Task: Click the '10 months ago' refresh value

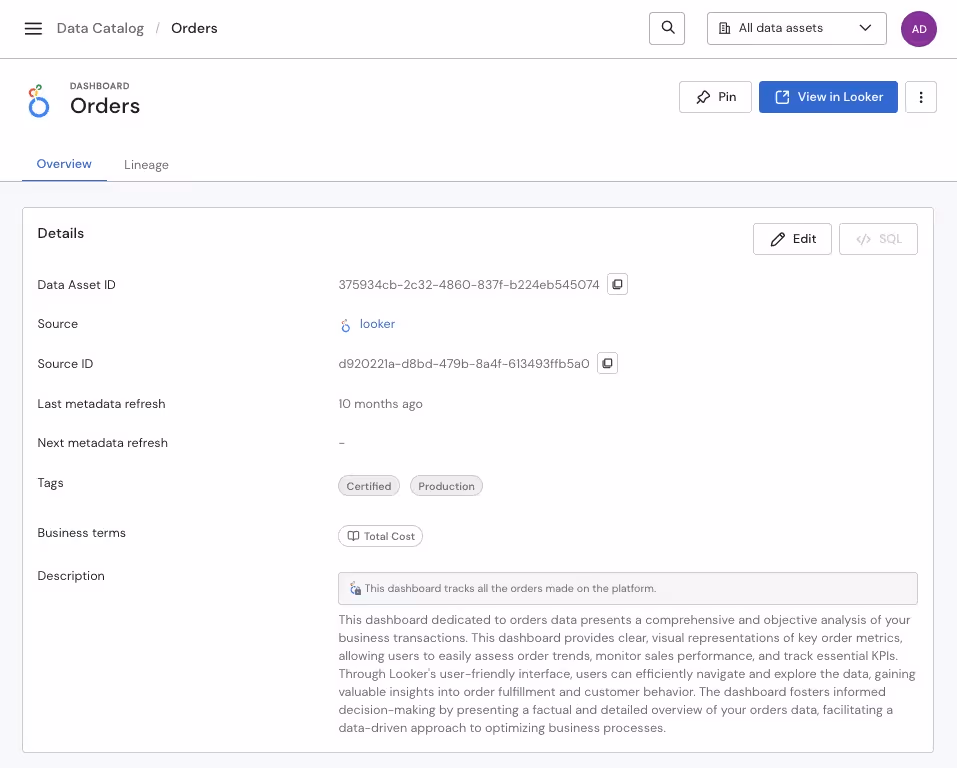Action: [380, 404]
